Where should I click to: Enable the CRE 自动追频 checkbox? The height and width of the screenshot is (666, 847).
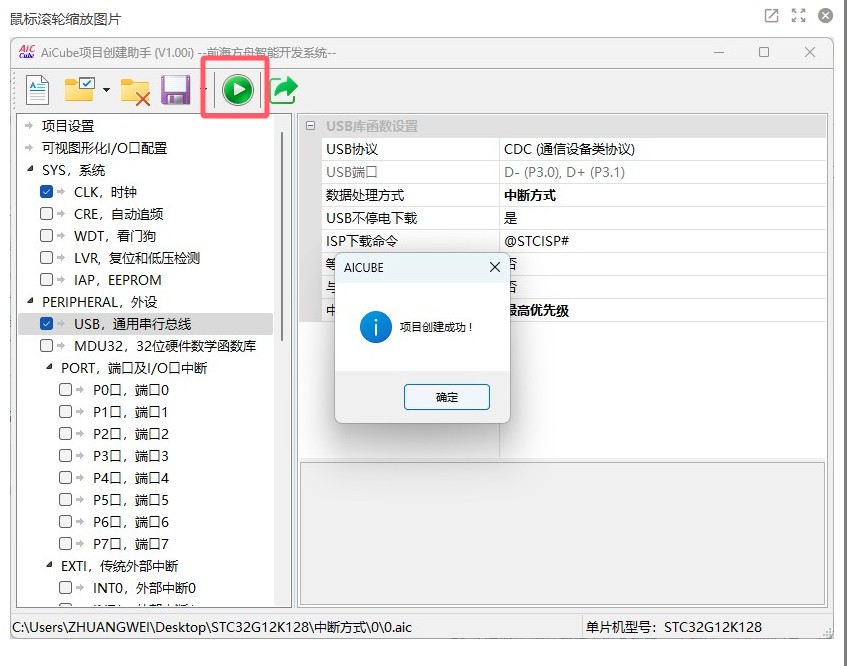point(46,213)
